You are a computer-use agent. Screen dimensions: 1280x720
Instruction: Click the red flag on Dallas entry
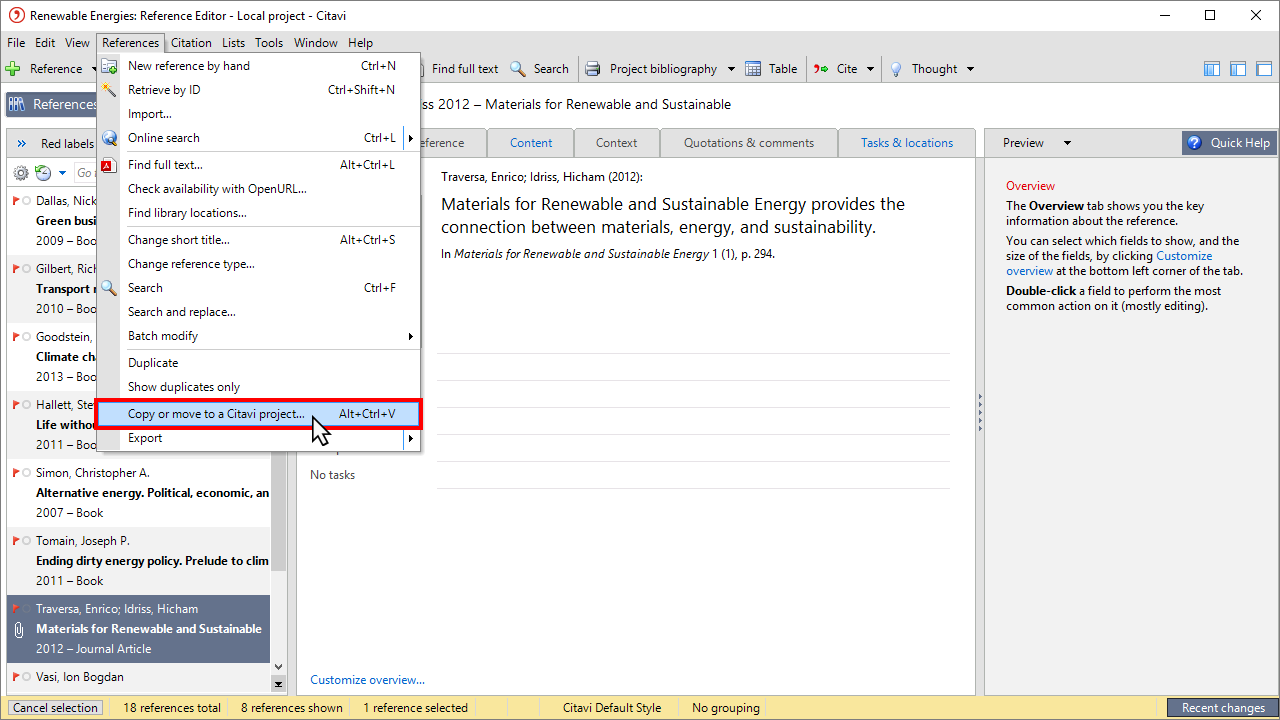click(x=15, y=201)
